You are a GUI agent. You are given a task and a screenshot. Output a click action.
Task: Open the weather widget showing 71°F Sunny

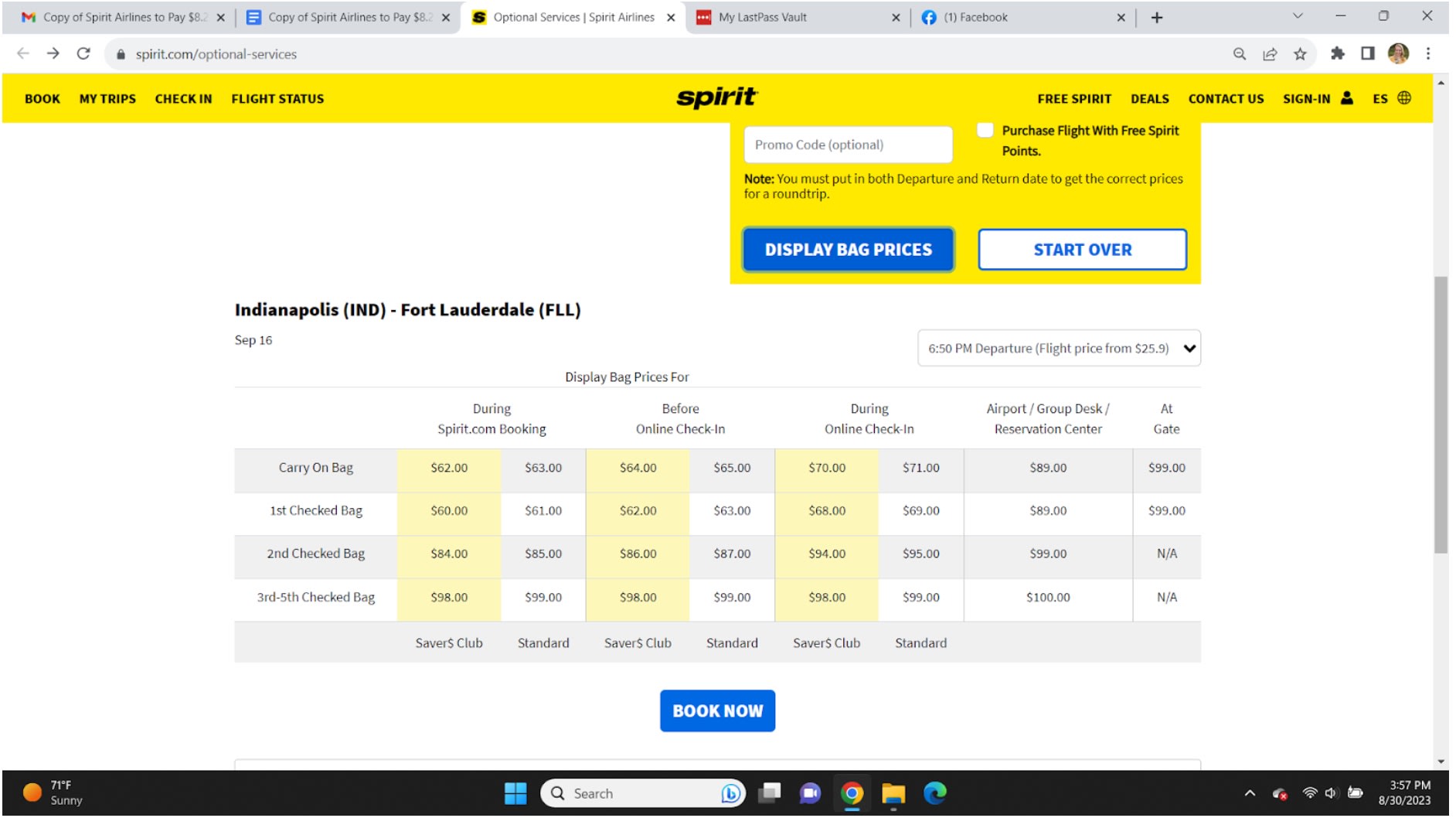pyautogui.click(x=53, y=794)
